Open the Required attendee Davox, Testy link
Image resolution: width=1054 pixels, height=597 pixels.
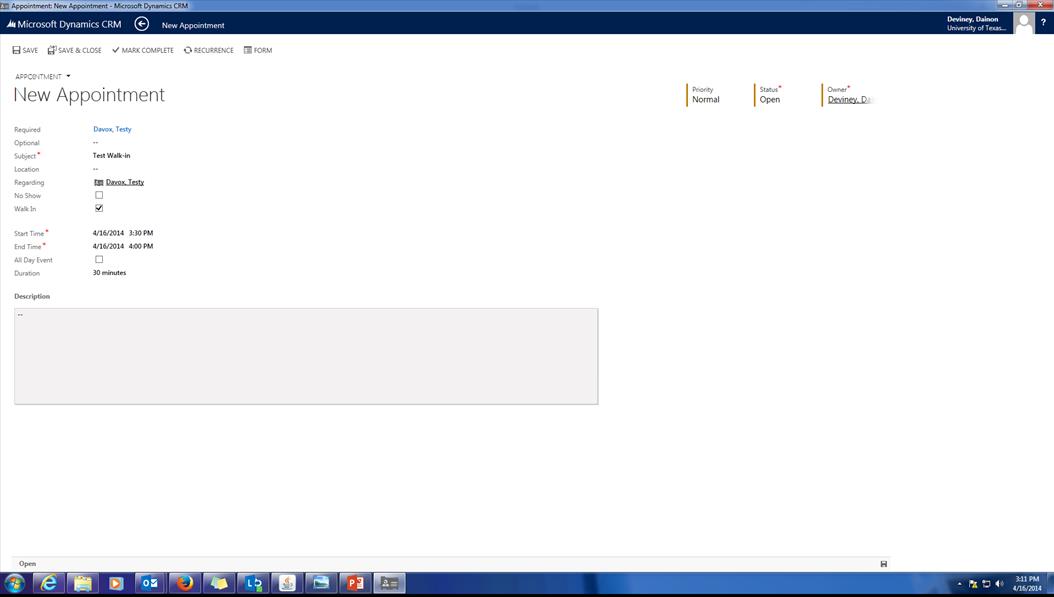coord(112,129)
